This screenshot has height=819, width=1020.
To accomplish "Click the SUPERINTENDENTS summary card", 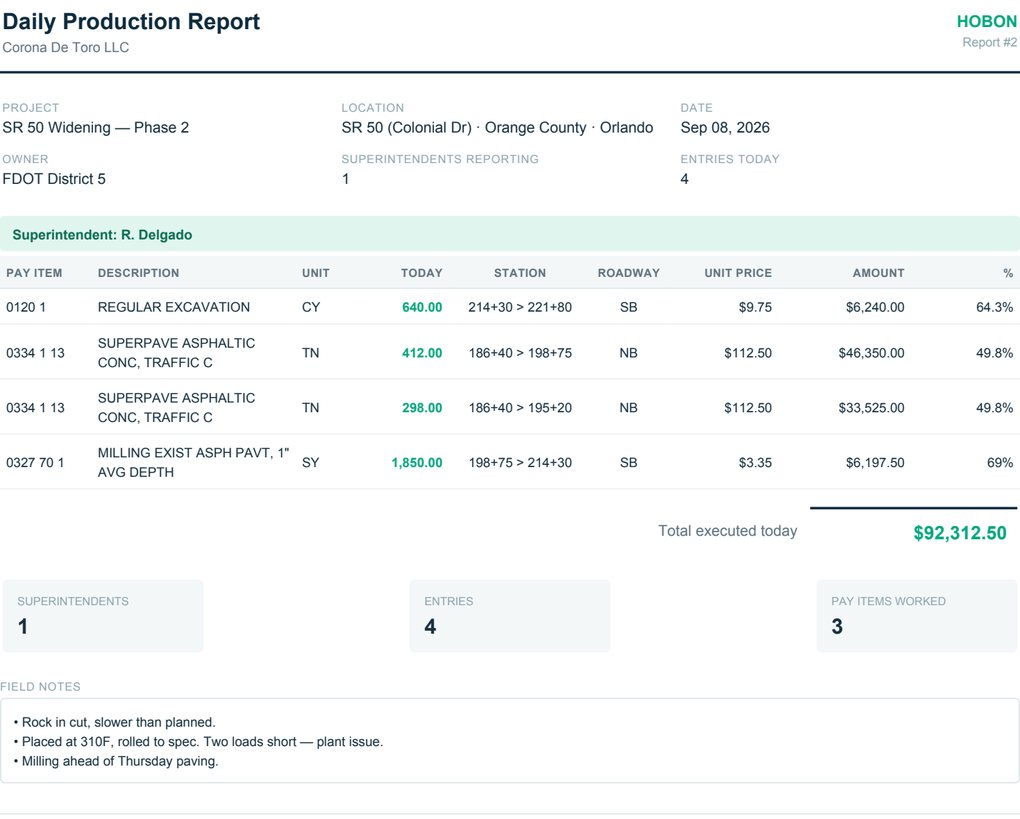I will 103,616.
